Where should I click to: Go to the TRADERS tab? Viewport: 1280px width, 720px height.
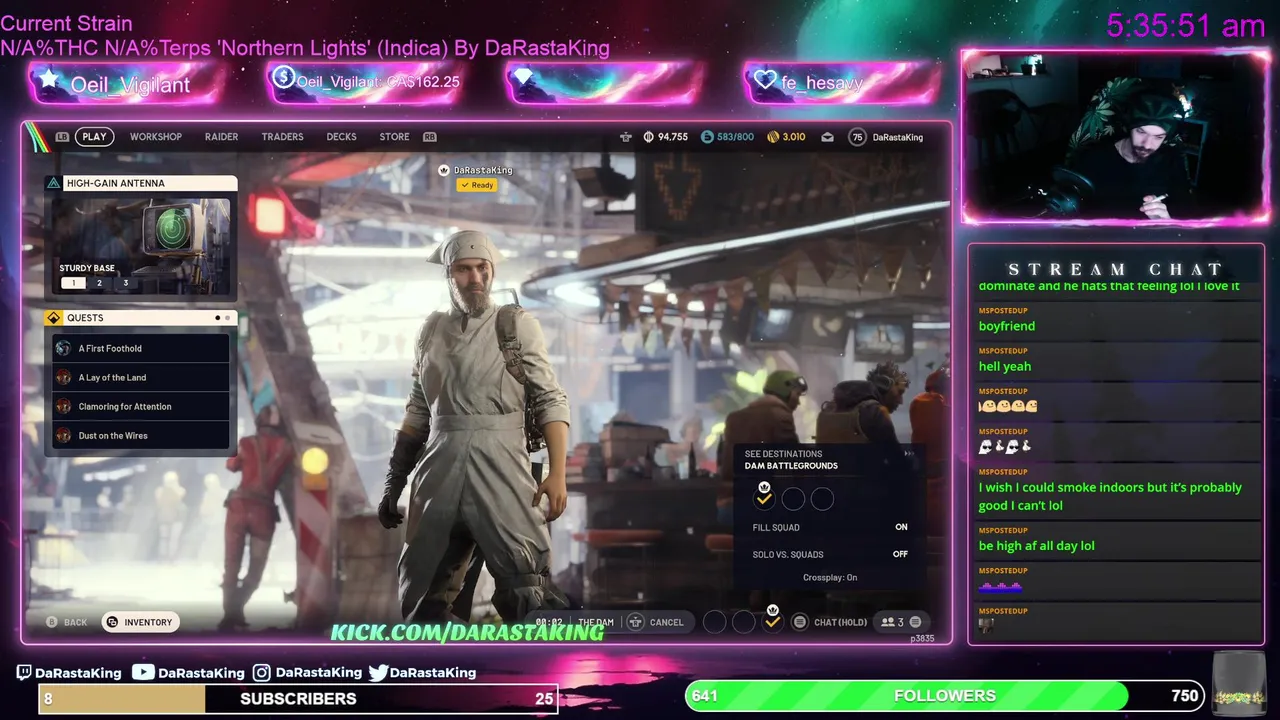[282, 137]
